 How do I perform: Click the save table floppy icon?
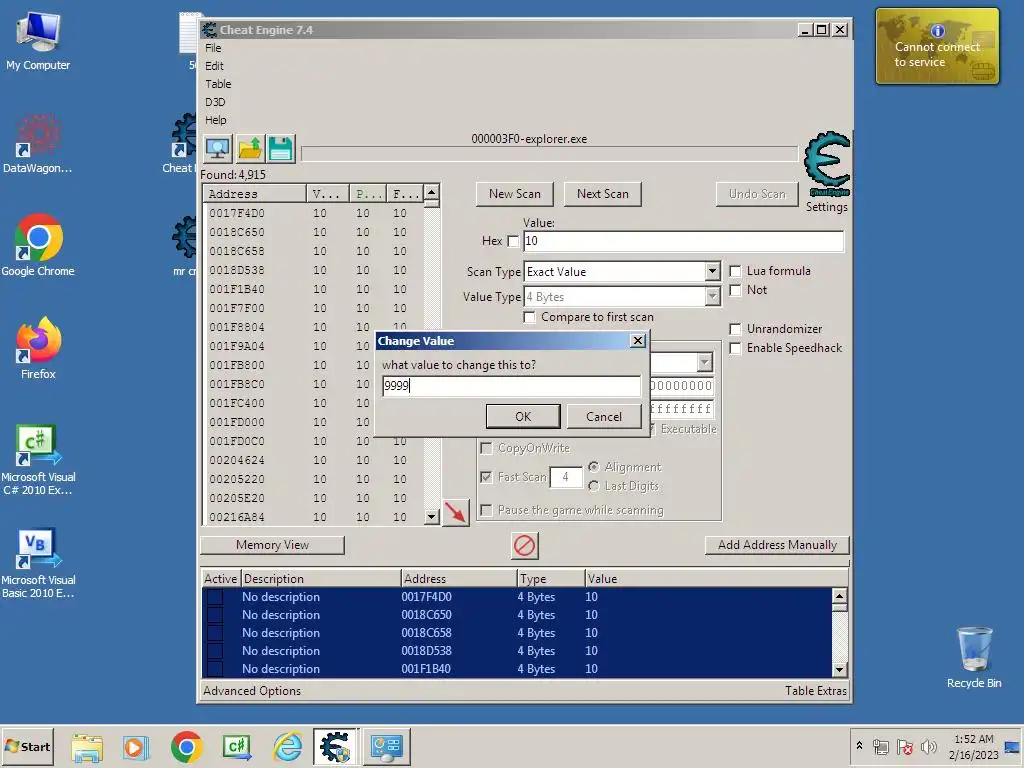click(x=281, y=149)
